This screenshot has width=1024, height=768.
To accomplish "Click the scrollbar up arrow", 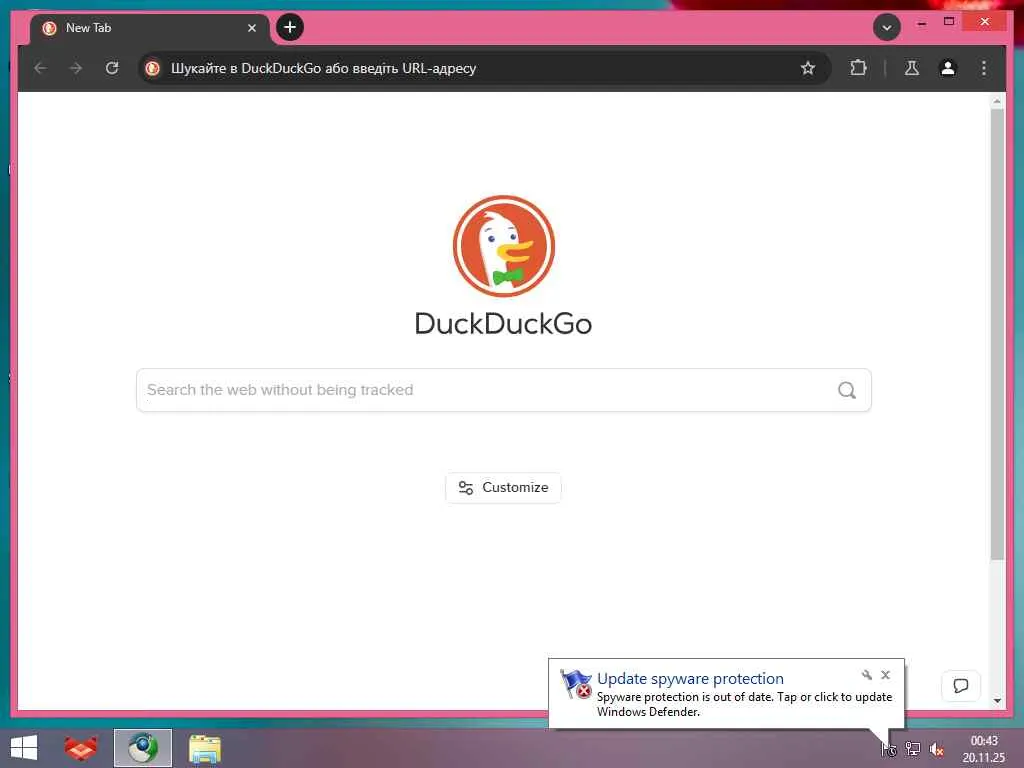I will tap(997, 101).
